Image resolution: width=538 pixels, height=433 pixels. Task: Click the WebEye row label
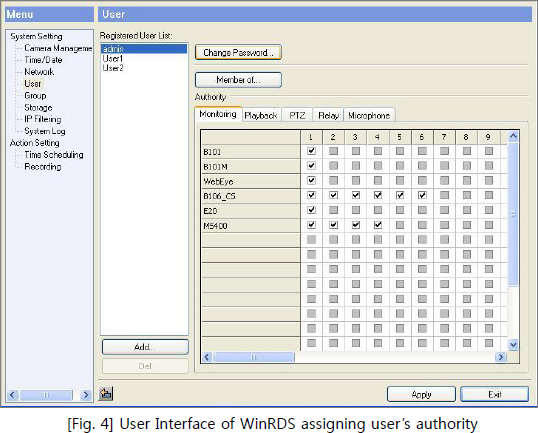click(251, 181)
